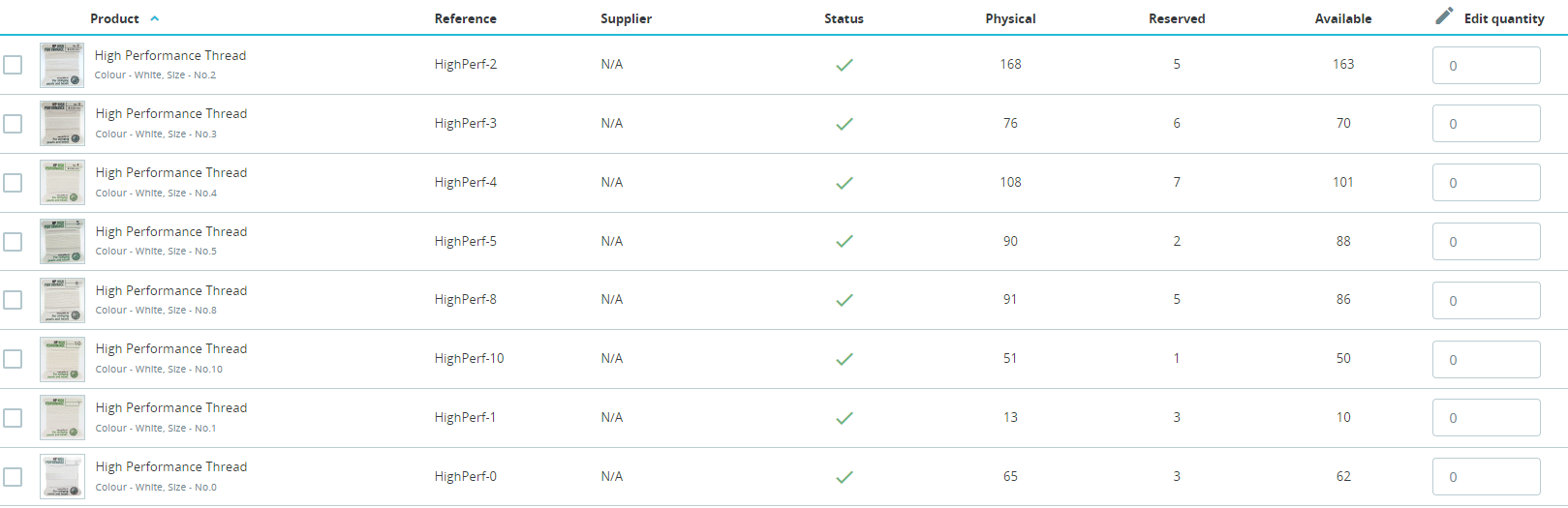Click the pencil icon beside Edit quantity
Screen dimensions: 1568x508
click(1444, 15)
